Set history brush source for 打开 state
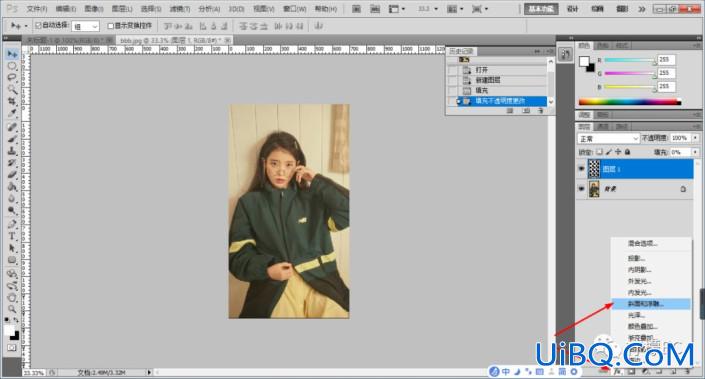This screenshot has width=705, height=379. pyautogui.click(x=453, y=70)
